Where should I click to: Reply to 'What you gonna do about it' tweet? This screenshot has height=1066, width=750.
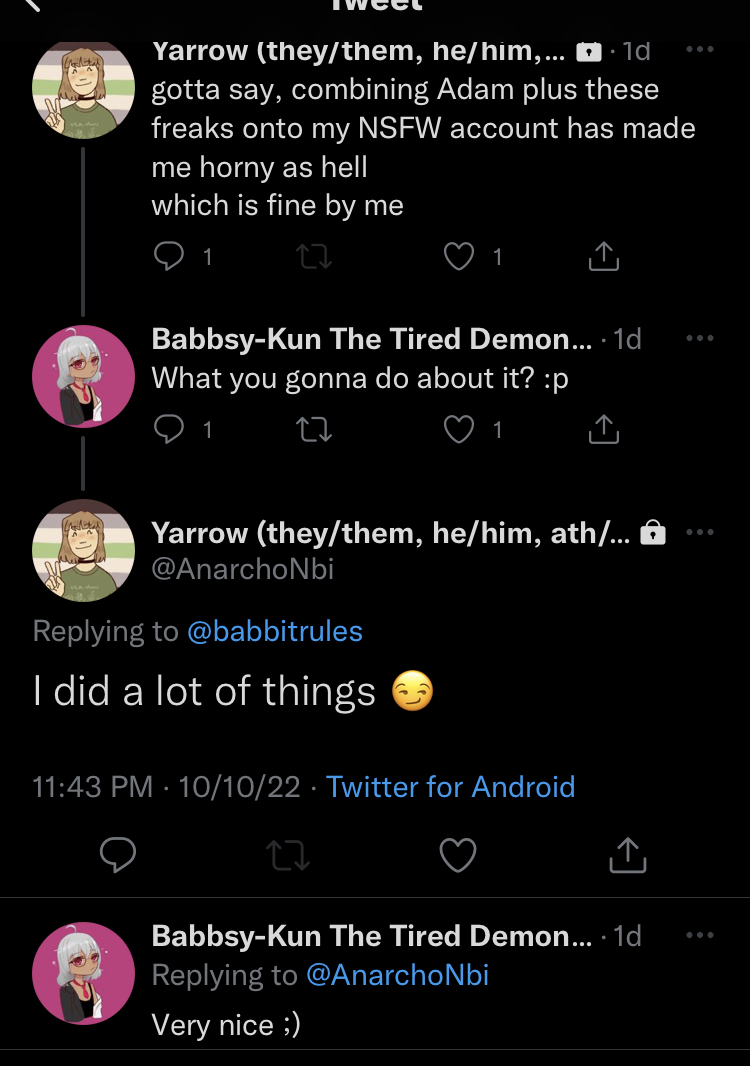169,430
